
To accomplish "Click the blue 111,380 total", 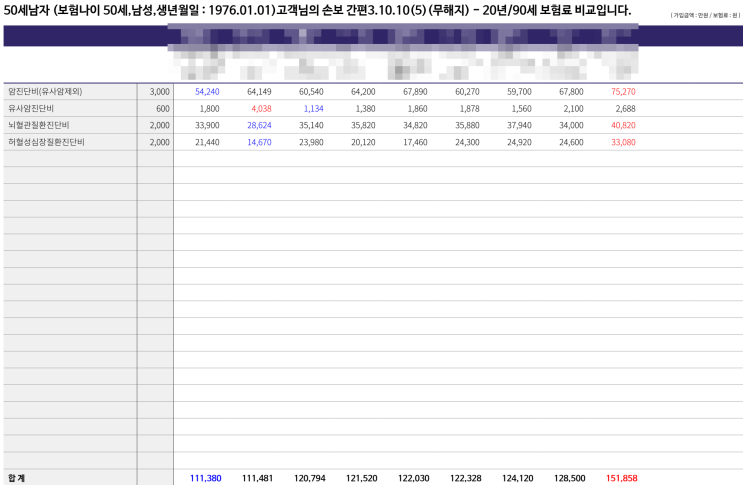I will (x=206, y=478).
